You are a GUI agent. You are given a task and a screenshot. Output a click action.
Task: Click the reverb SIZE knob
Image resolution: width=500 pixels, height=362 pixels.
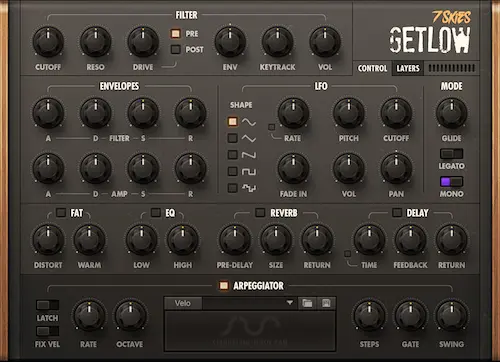(276, 240)
